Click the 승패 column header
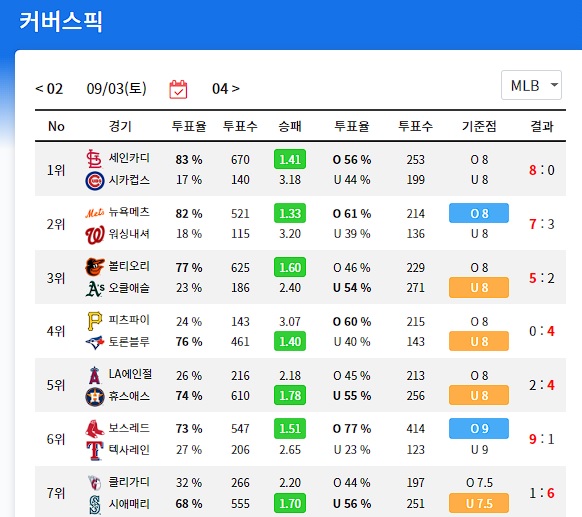Image resolution: width=582 pixels, height=517 pixels. tap(290, 126)
